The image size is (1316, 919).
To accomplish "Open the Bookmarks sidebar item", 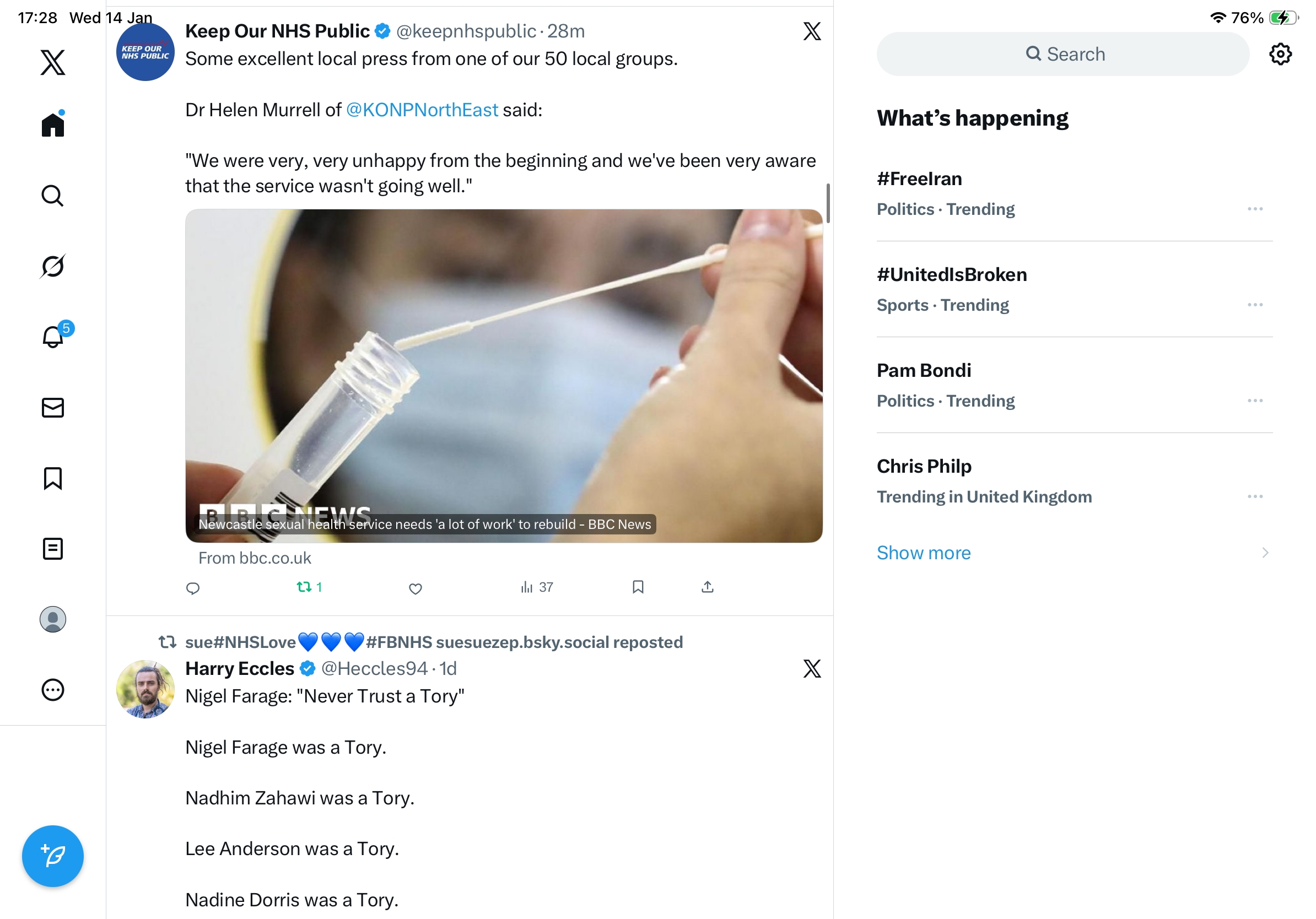I will click(x=53, y=478).
